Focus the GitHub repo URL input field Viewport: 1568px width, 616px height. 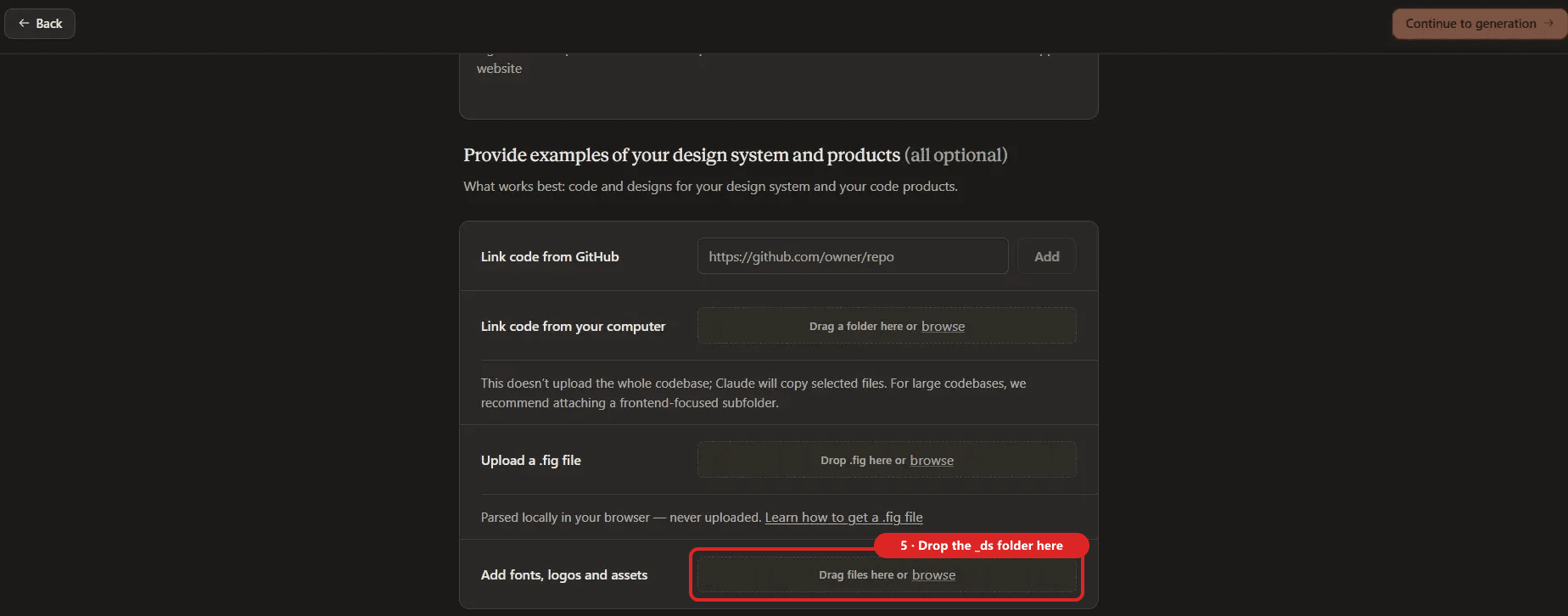point(853,256)
